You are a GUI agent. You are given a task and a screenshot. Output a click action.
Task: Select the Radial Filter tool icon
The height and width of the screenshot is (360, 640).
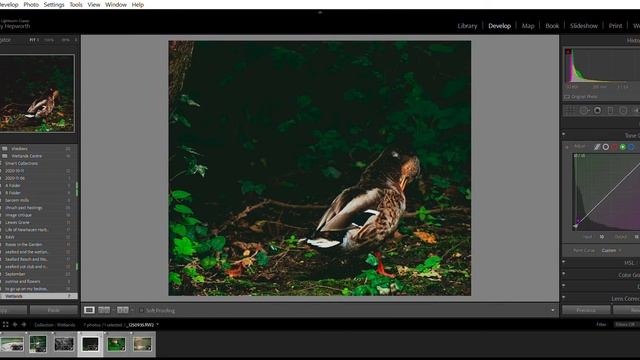pos(623,111)
